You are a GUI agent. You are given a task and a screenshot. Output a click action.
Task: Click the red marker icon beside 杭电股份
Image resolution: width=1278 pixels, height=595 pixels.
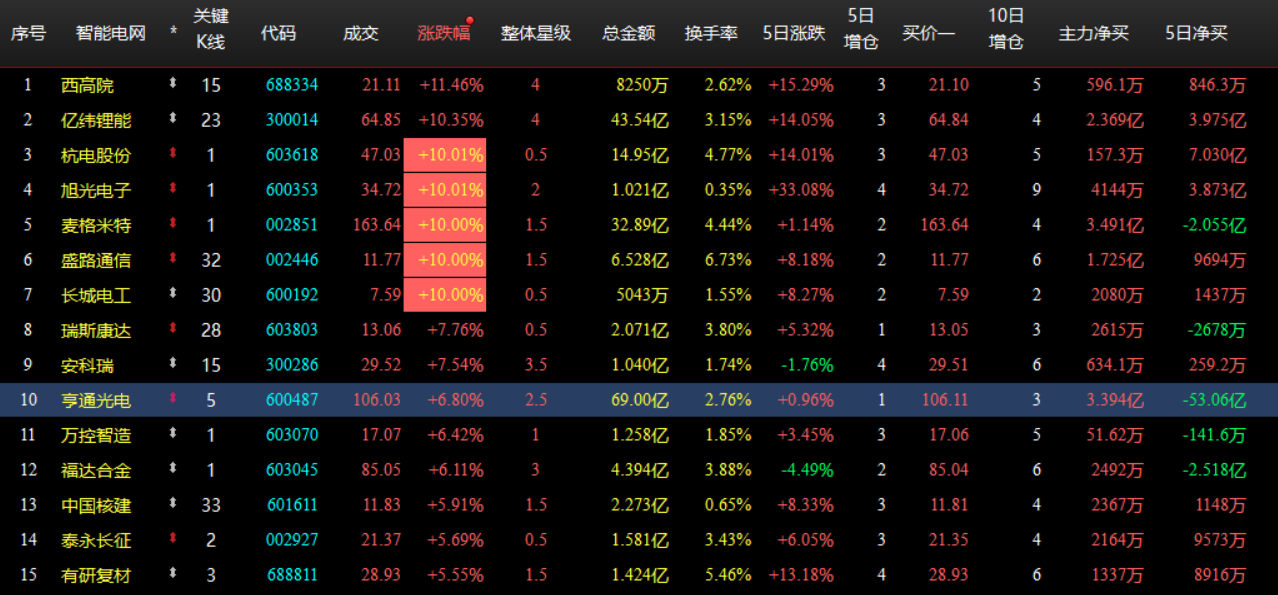click(173, 155)
